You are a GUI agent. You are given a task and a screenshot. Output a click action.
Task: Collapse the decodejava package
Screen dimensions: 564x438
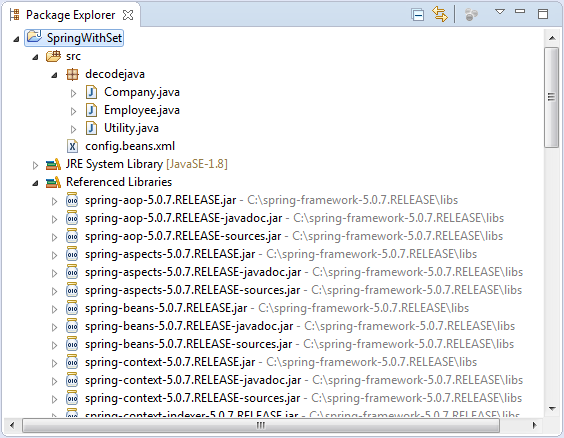[54, 75]
